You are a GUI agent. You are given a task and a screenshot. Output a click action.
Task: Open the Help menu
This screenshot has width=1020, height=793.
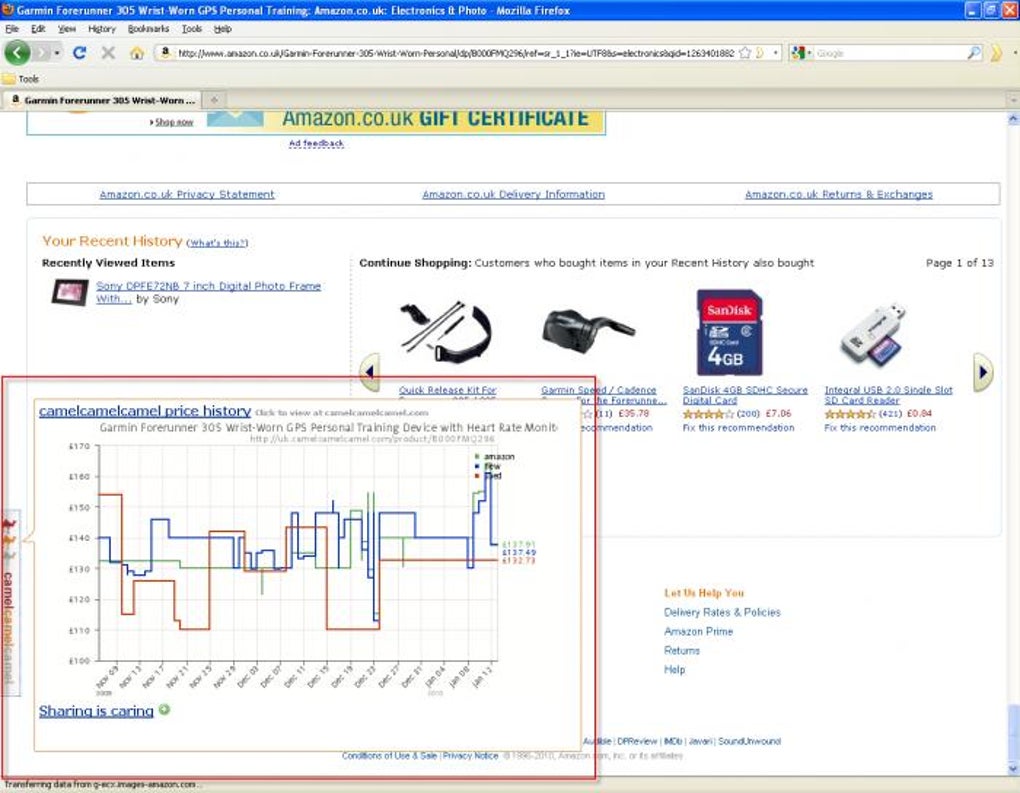pyautogui.click(x=222, y=29)
